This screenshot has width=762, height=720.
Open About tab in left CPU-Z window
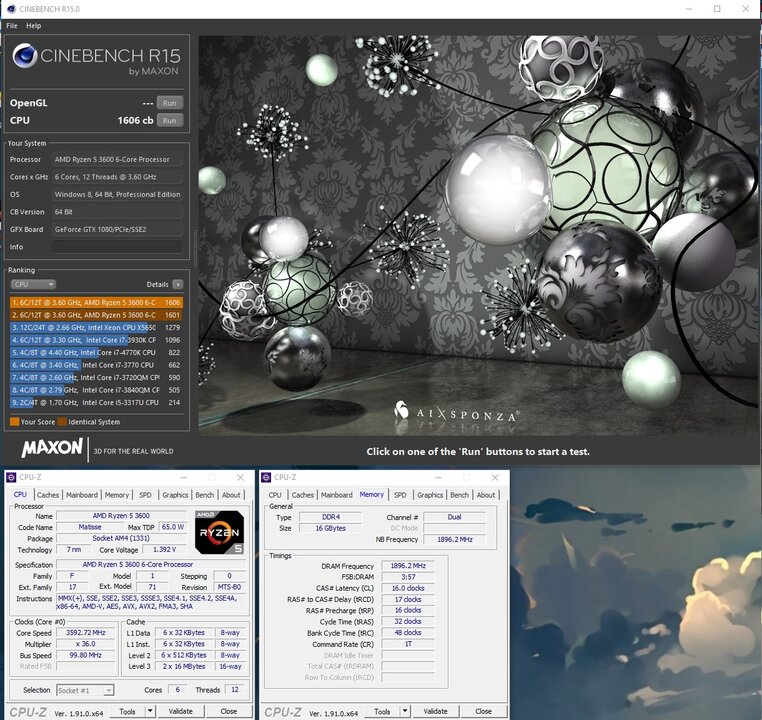point(231,495)
